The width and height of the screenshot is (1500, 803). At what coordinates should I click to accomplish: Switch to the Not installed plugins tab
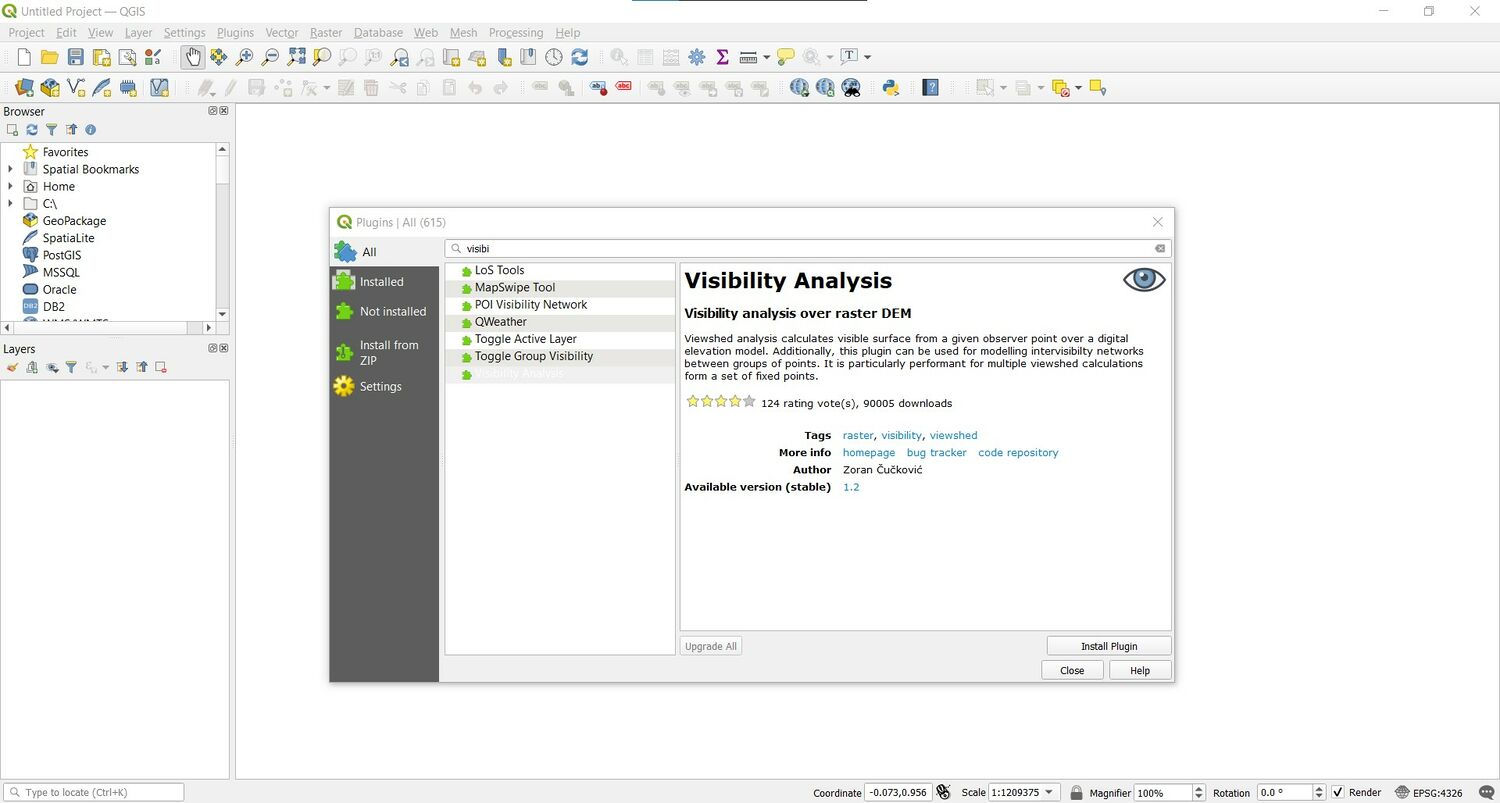392,311
